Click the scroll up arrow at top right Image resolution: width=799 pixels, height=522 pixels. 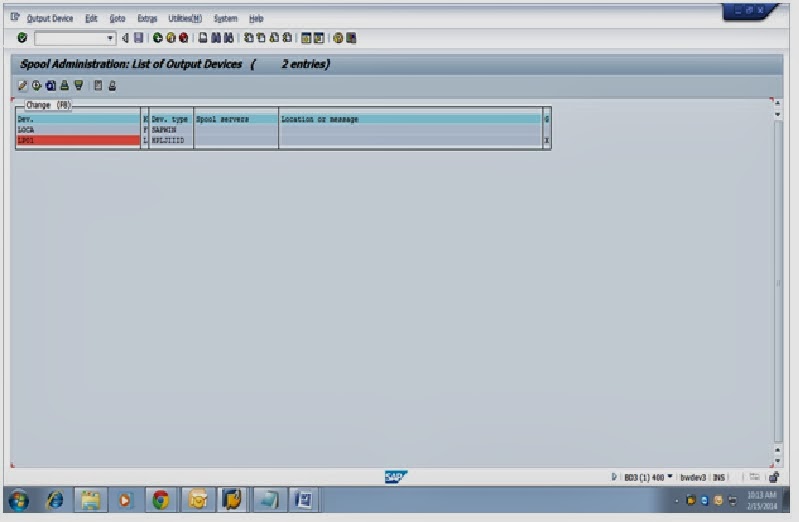click(777, 103)
